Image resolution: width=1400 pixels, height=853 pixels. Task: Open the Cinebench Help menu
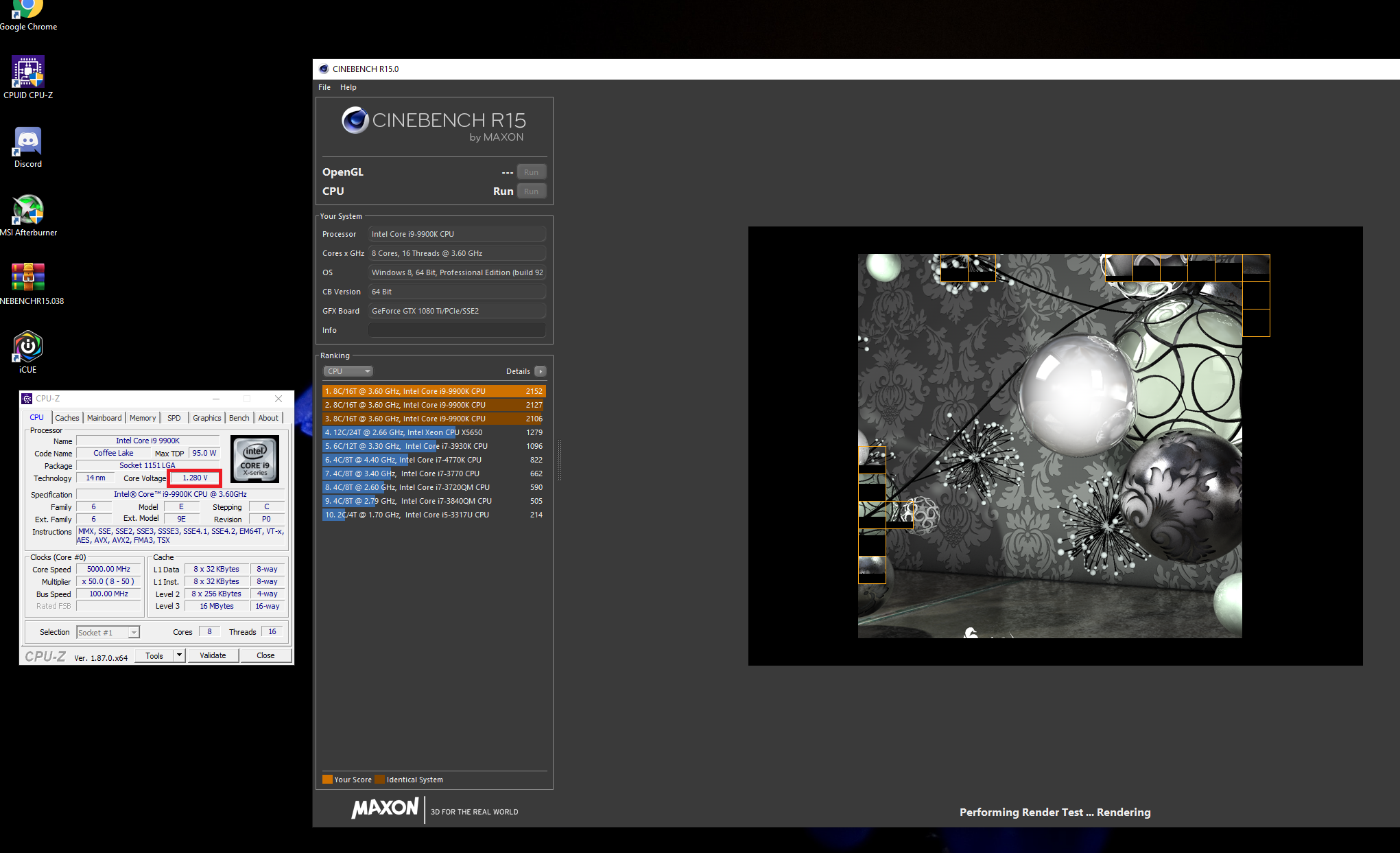click(x=348, y=87)
